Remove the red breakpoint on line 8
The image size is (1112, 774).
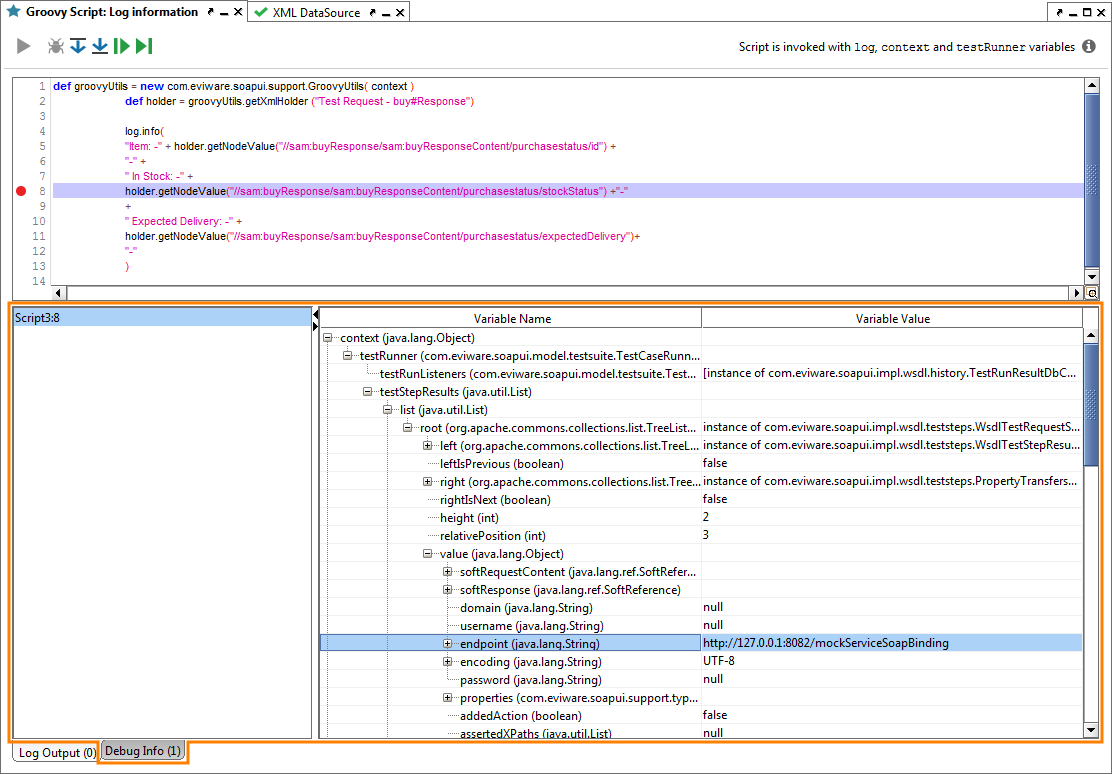point(21,191)
